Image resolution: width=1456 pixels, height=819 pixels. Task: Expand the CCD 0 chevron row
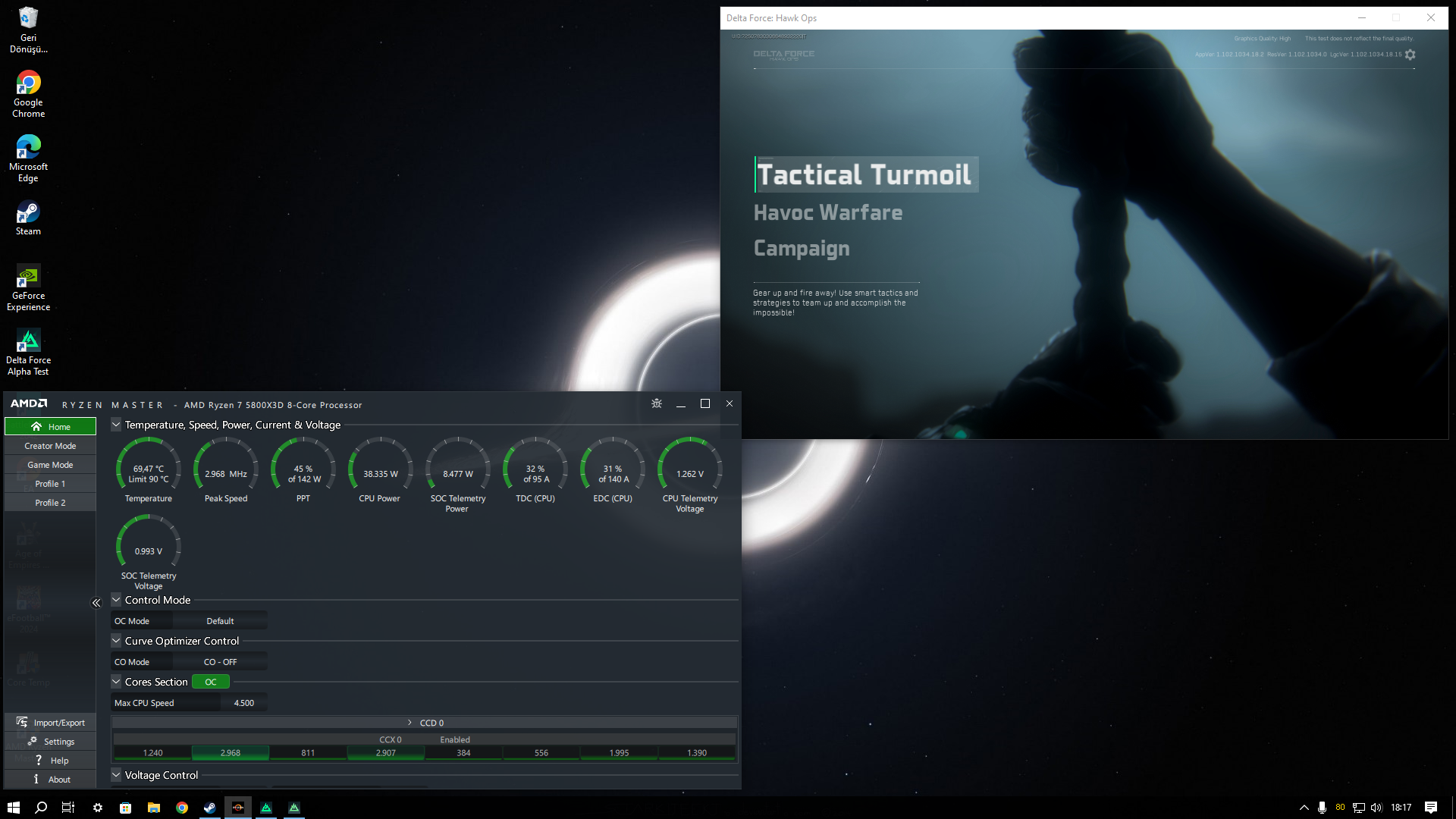coord(410,723)
